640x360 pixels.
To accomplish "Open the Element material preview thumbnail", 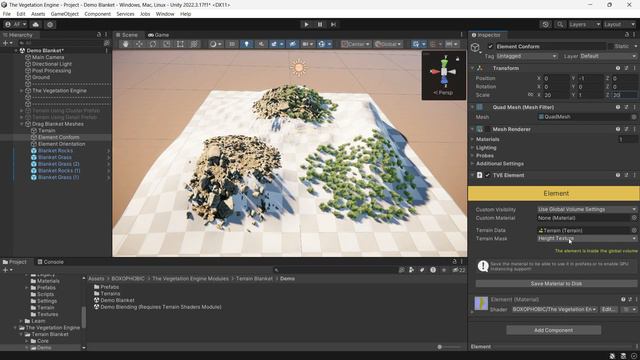I will (x=481, y=304).
